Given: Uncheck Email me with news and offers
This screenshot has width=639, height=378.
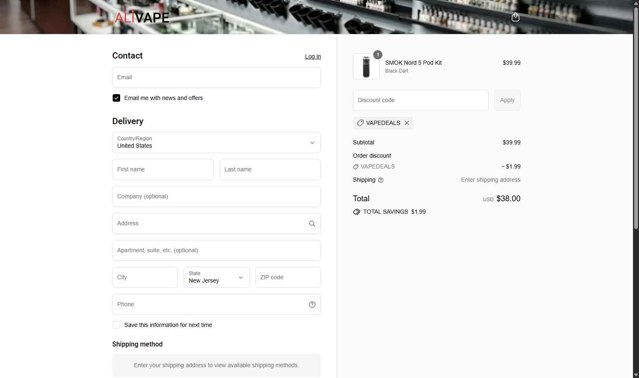Looking at the screenshot, I should (116, 98).
